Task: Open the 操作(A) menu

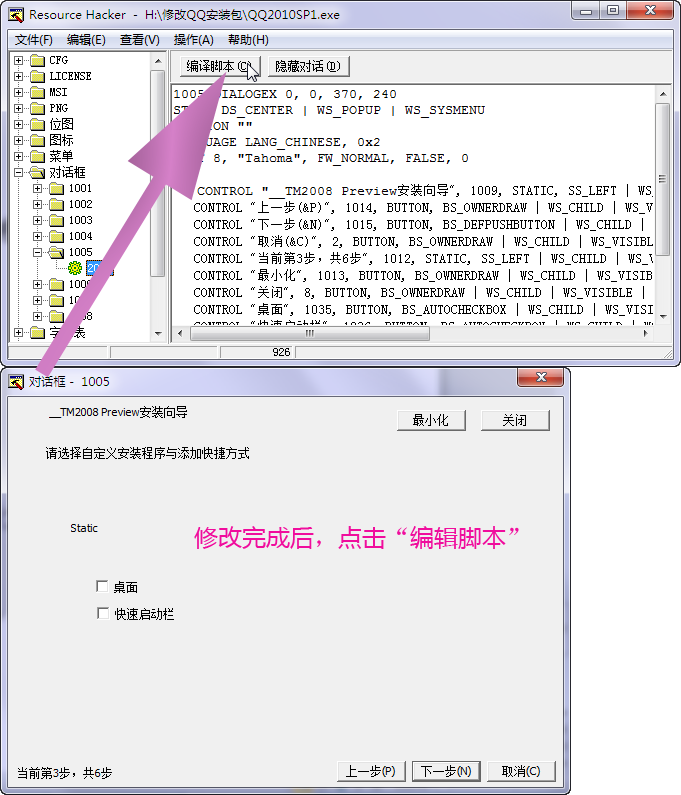Action: (193, 40)
